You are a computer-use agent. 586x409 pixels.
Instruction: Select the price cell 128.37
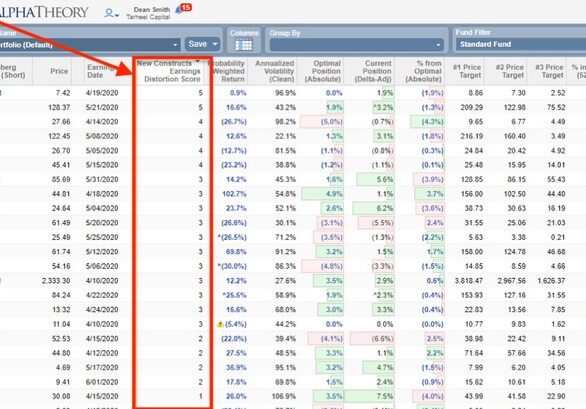59,107
